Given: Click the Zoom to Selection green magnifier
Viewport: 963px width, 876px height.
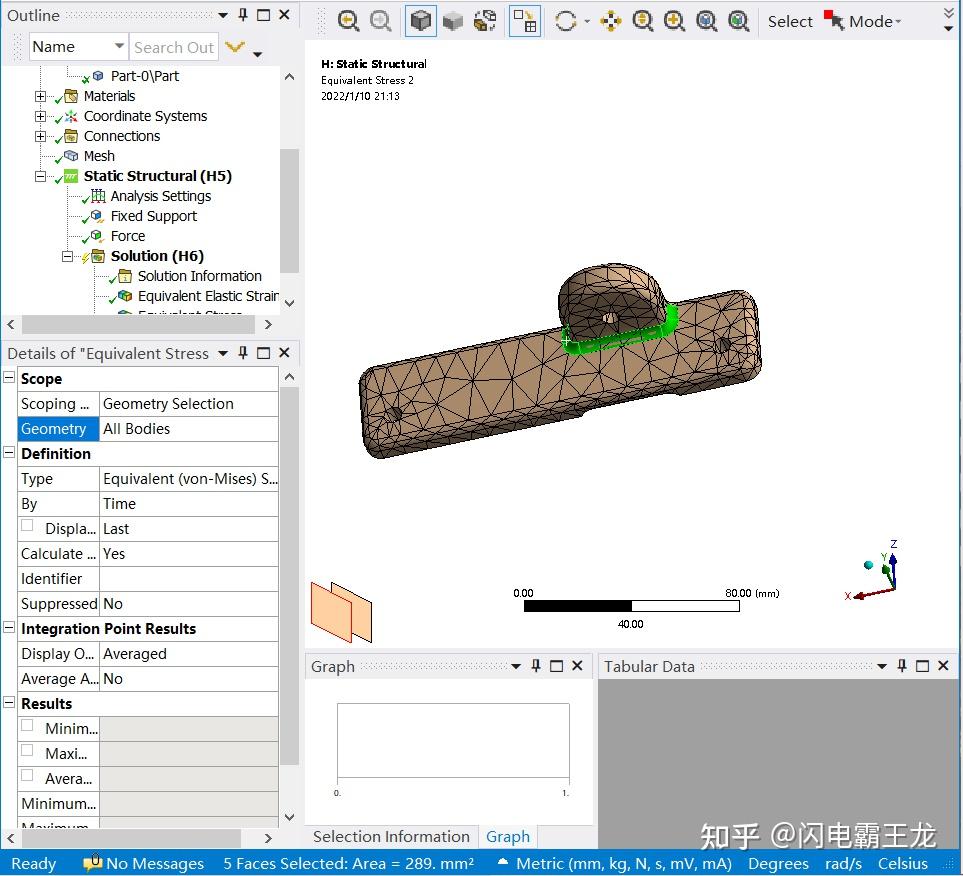Looking at the screenshot, I should (738, 22).
